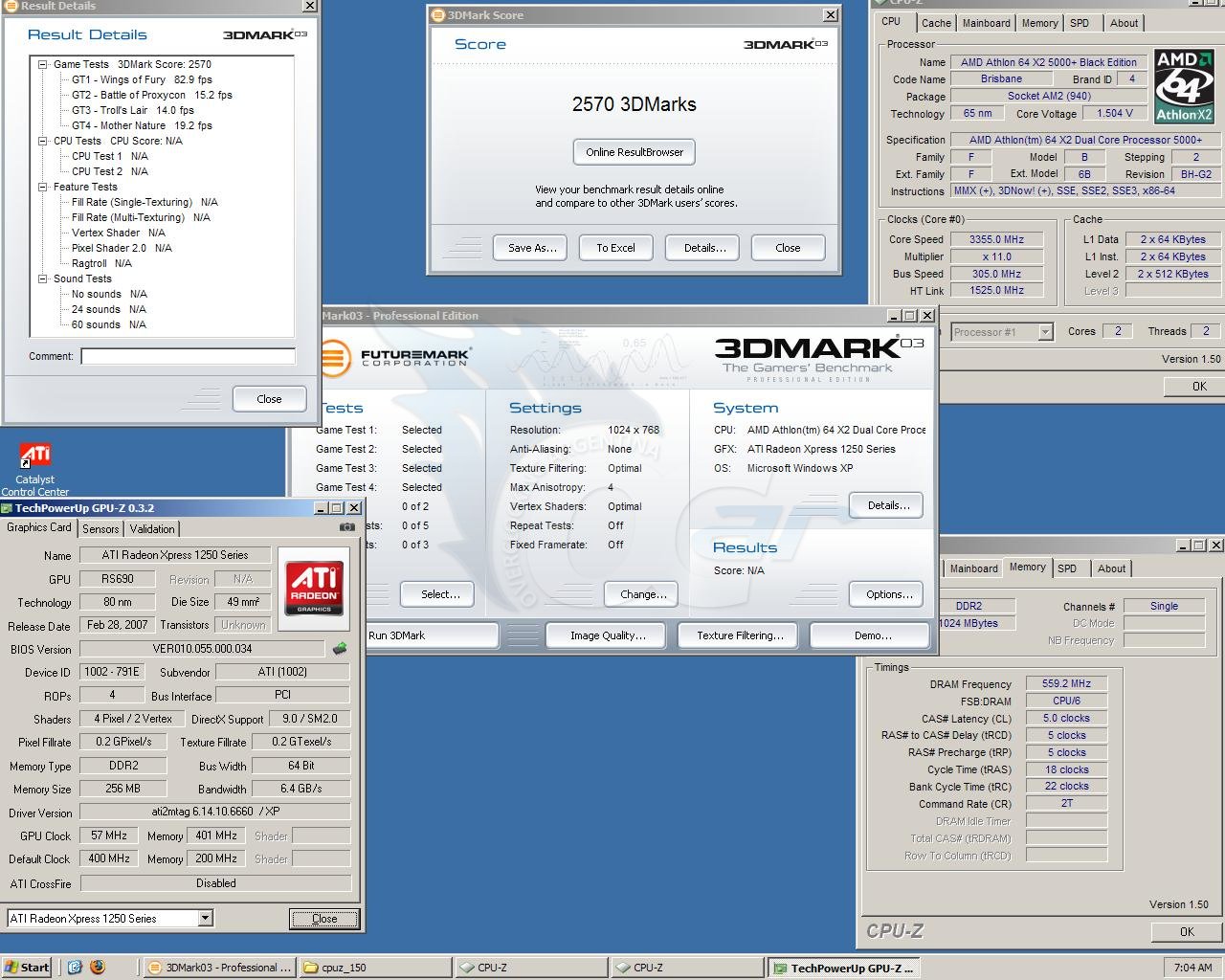The height and width of the screenshot is (980, 1225).
Task: Click Save As... in the 3DMark Score window
Action: (x=531, y=248)
